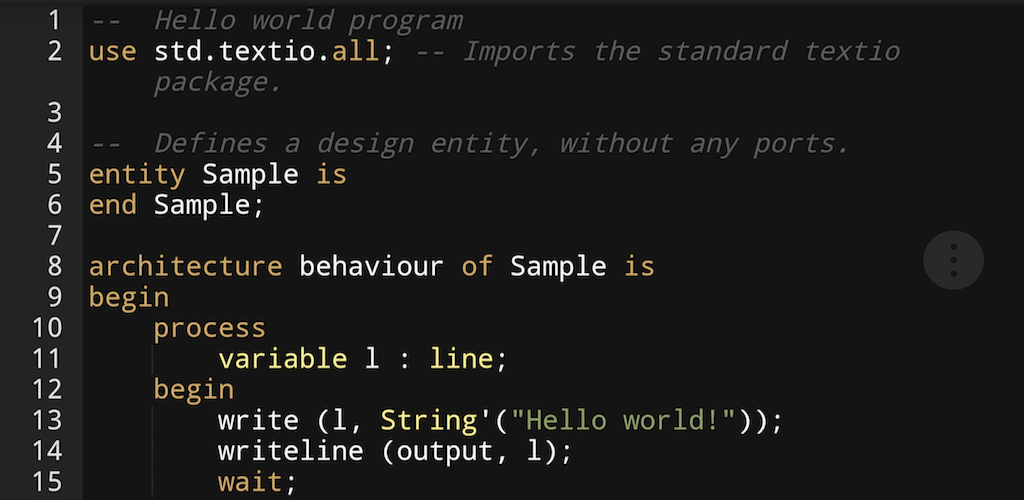
Task: Click the 'architecture' keyword
Action: (185, 266)
